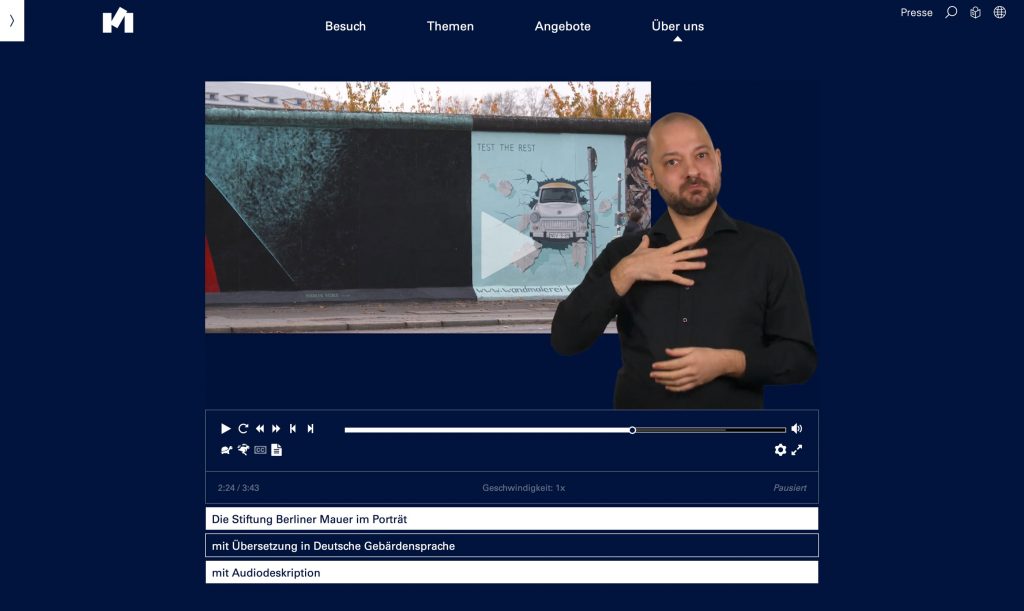
Task: Select the 'mit Audiodeskription' version
Action: point(511,572)
